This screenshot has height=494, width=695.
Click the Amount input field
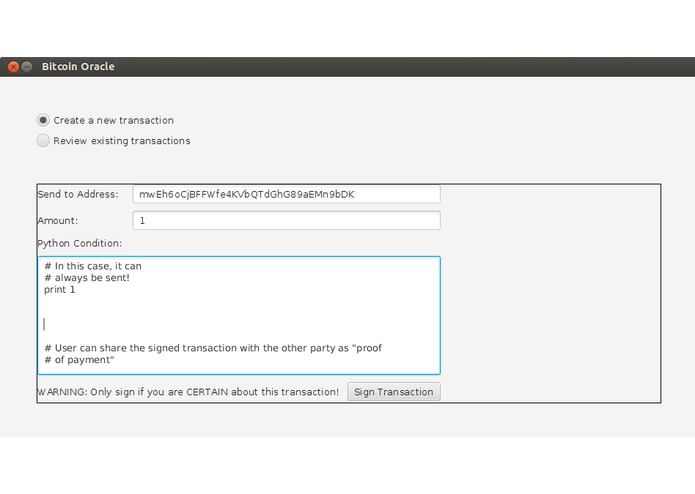(x=286, y=221)
